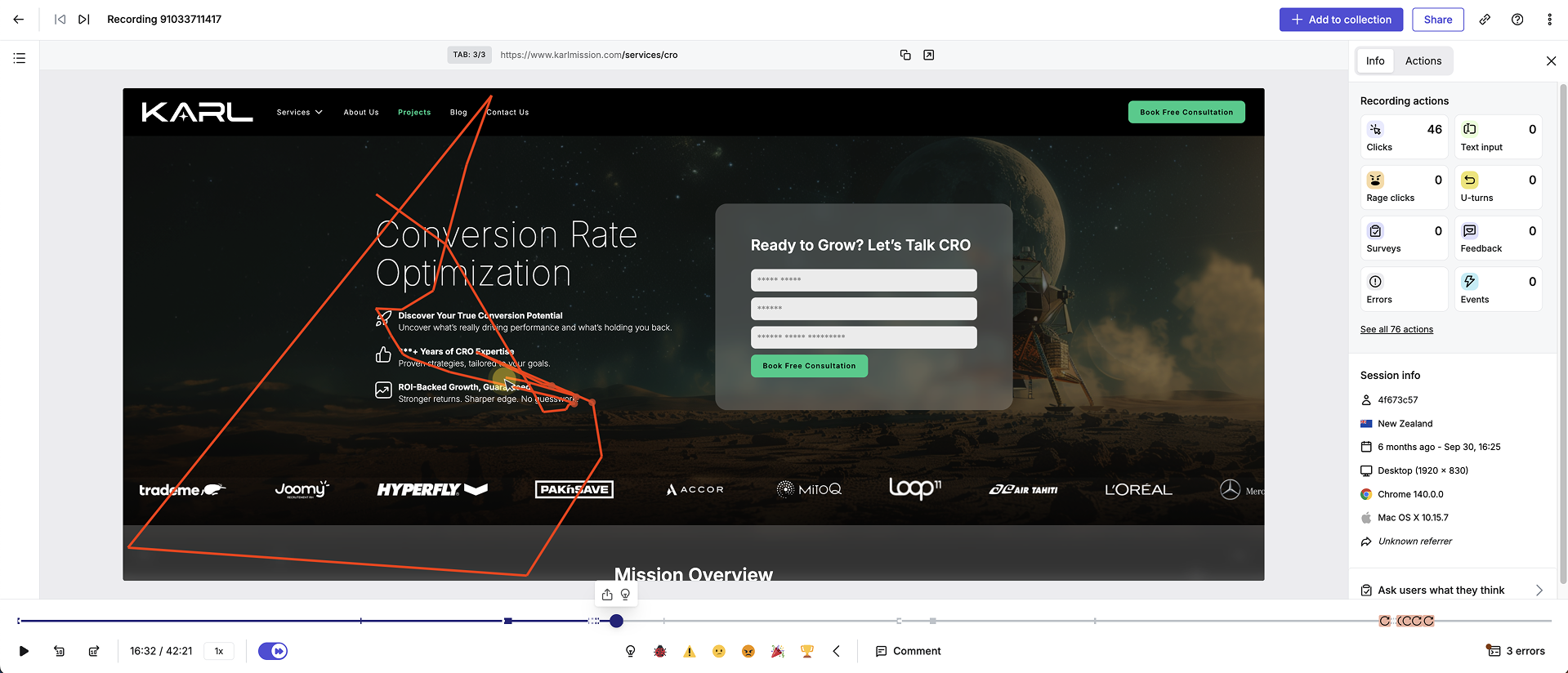1568x673 pixels.
Task: Skip forward button next to rewind
Action: pyautogui.click(x=94, y=651)
